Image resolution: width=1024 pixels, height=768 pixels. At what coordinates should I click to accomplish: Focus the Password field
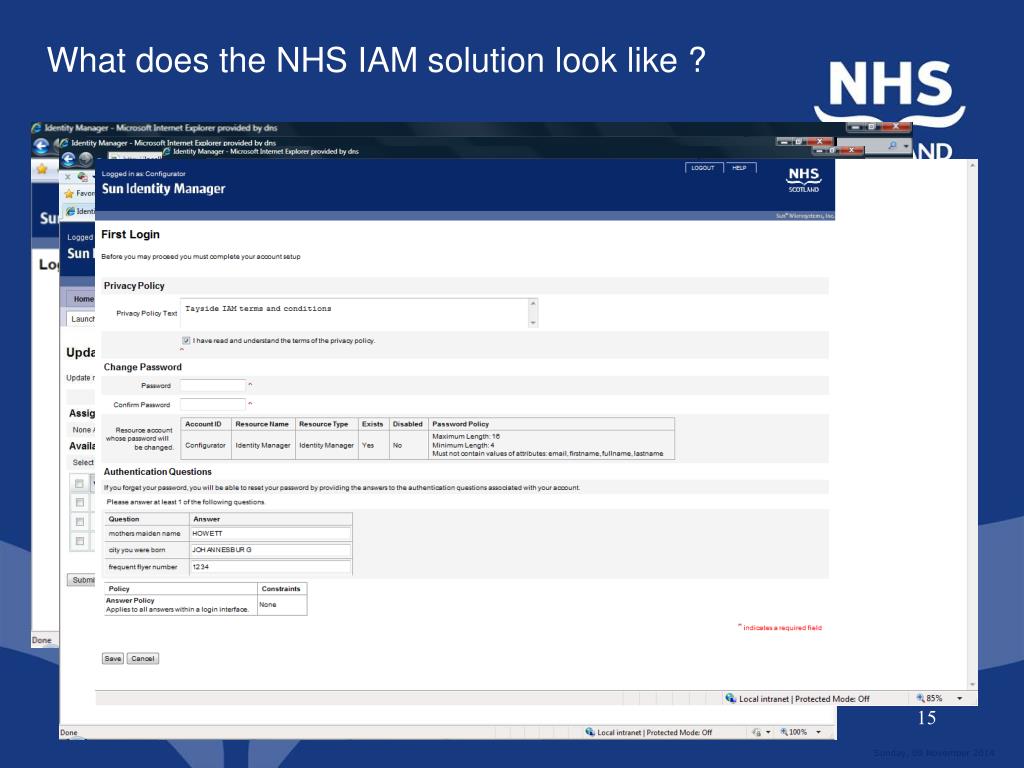[213, 385]
